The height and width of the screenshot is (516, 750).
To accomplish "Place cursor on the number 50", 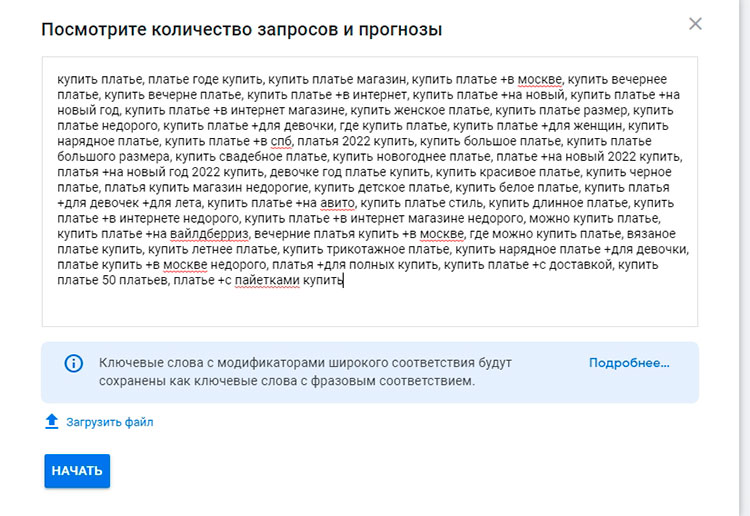I will click(110, 282).
